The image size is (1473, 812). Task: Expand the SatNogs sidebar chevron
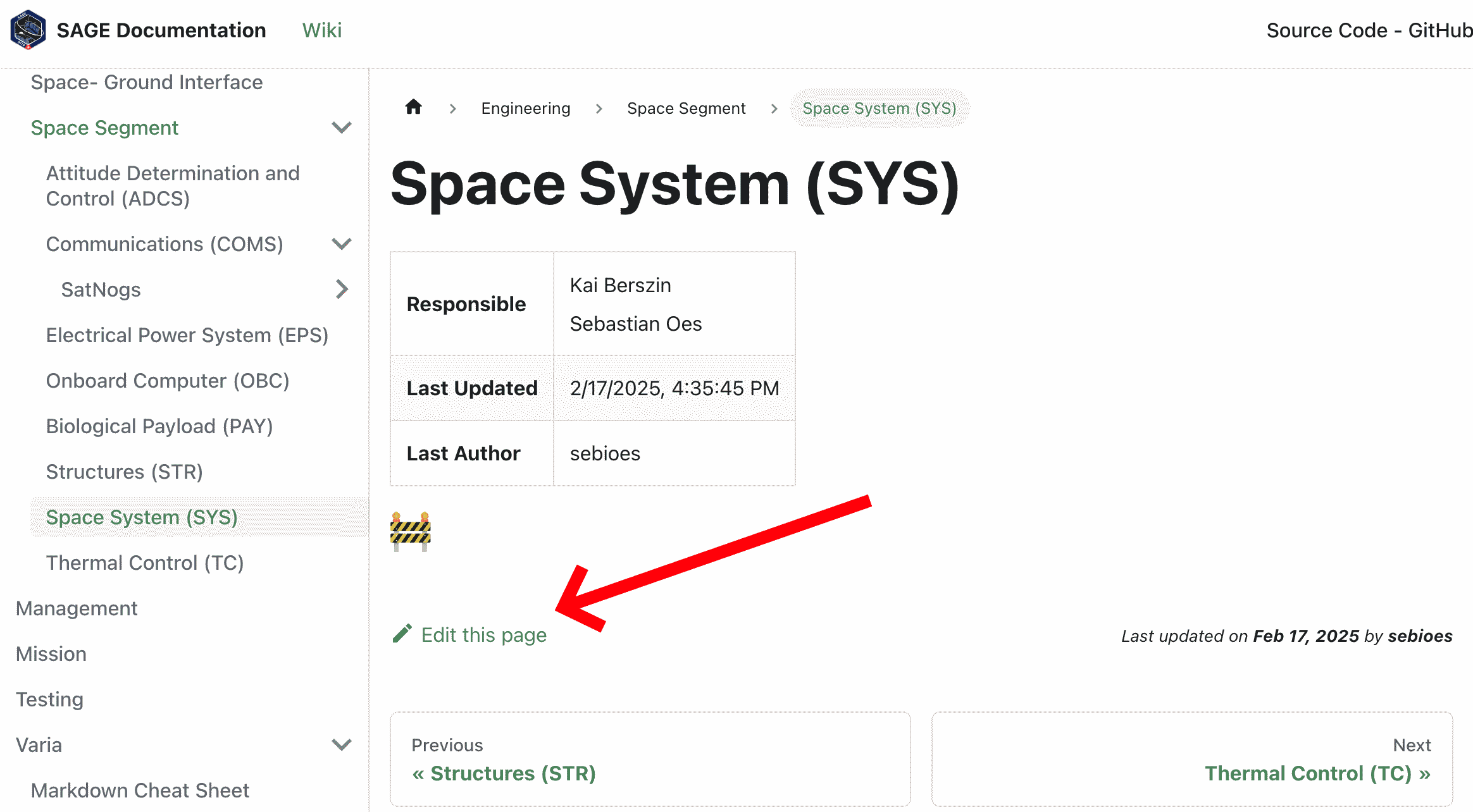pyautogui.click(x=342, y=290)
